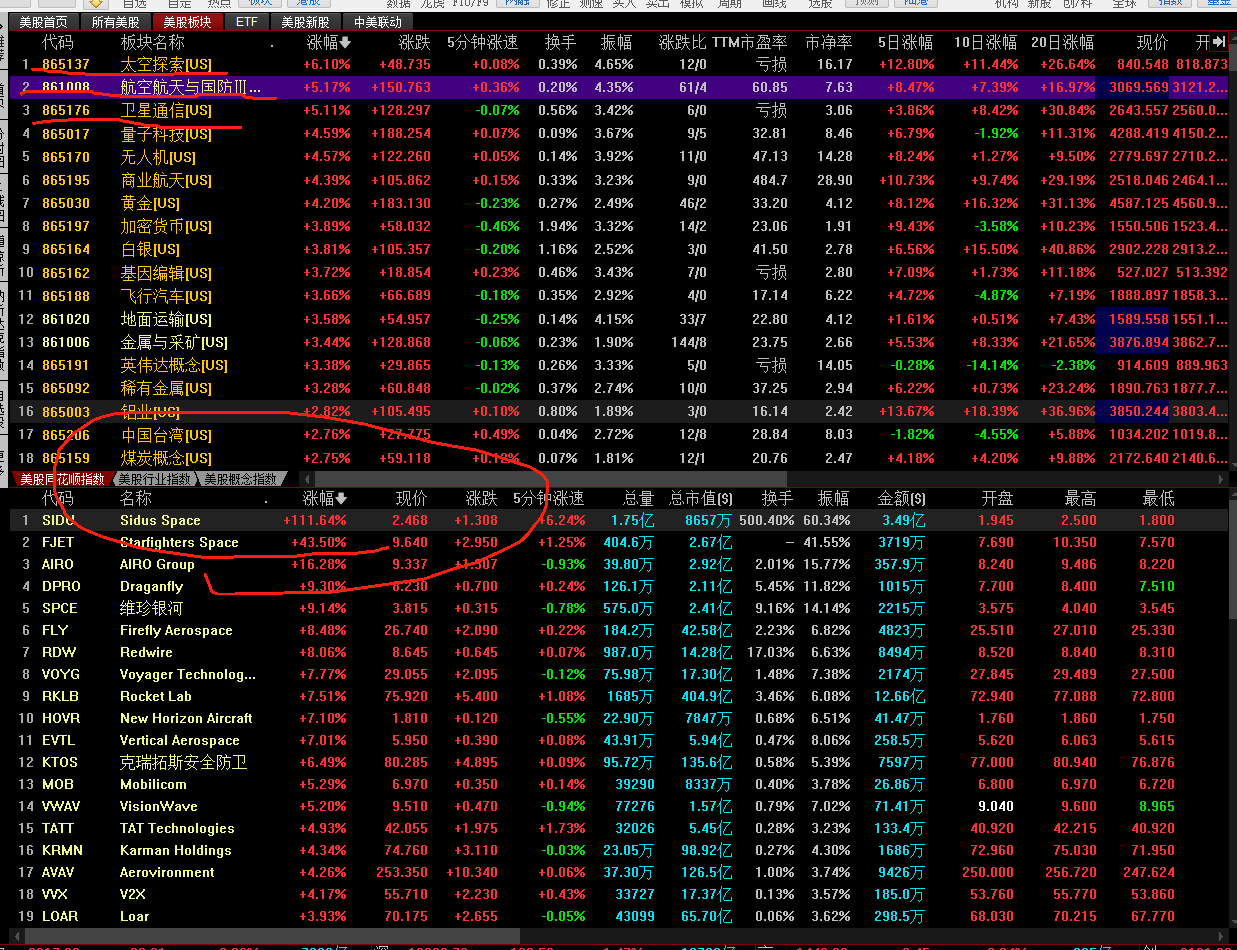Switch to the 美股行业指数 sub-tab
This screenshot has width=1237, height=950.
tap(154, 479)
